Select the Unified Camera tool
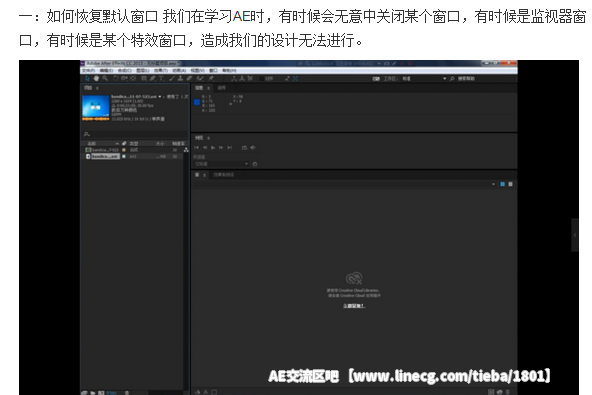Screen dimensions: 592x395 (x=124, y=78)
